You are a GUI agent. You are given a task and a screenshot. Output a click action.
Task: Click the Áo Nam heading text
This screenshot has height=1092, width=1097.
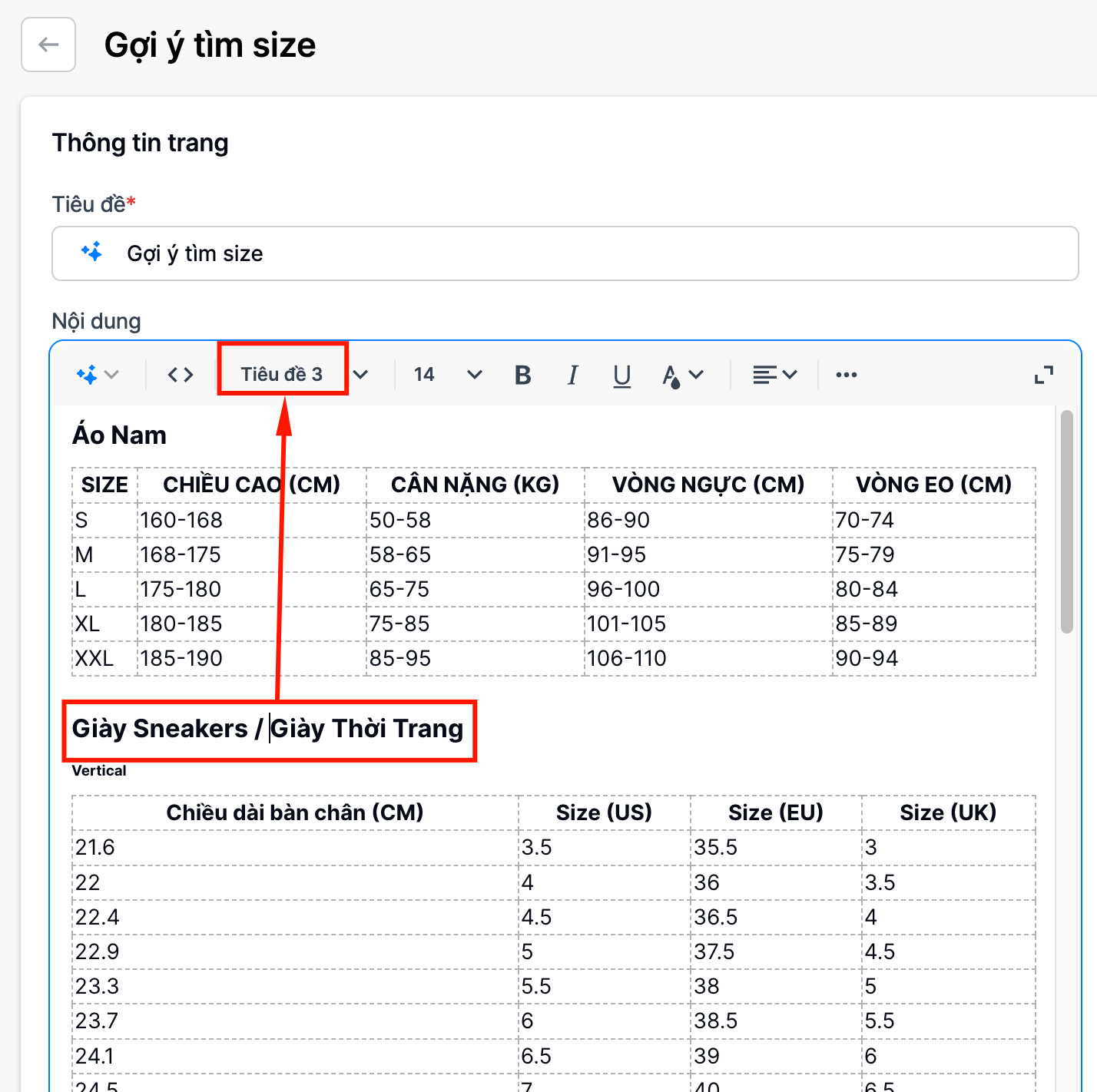pos(119,435)
